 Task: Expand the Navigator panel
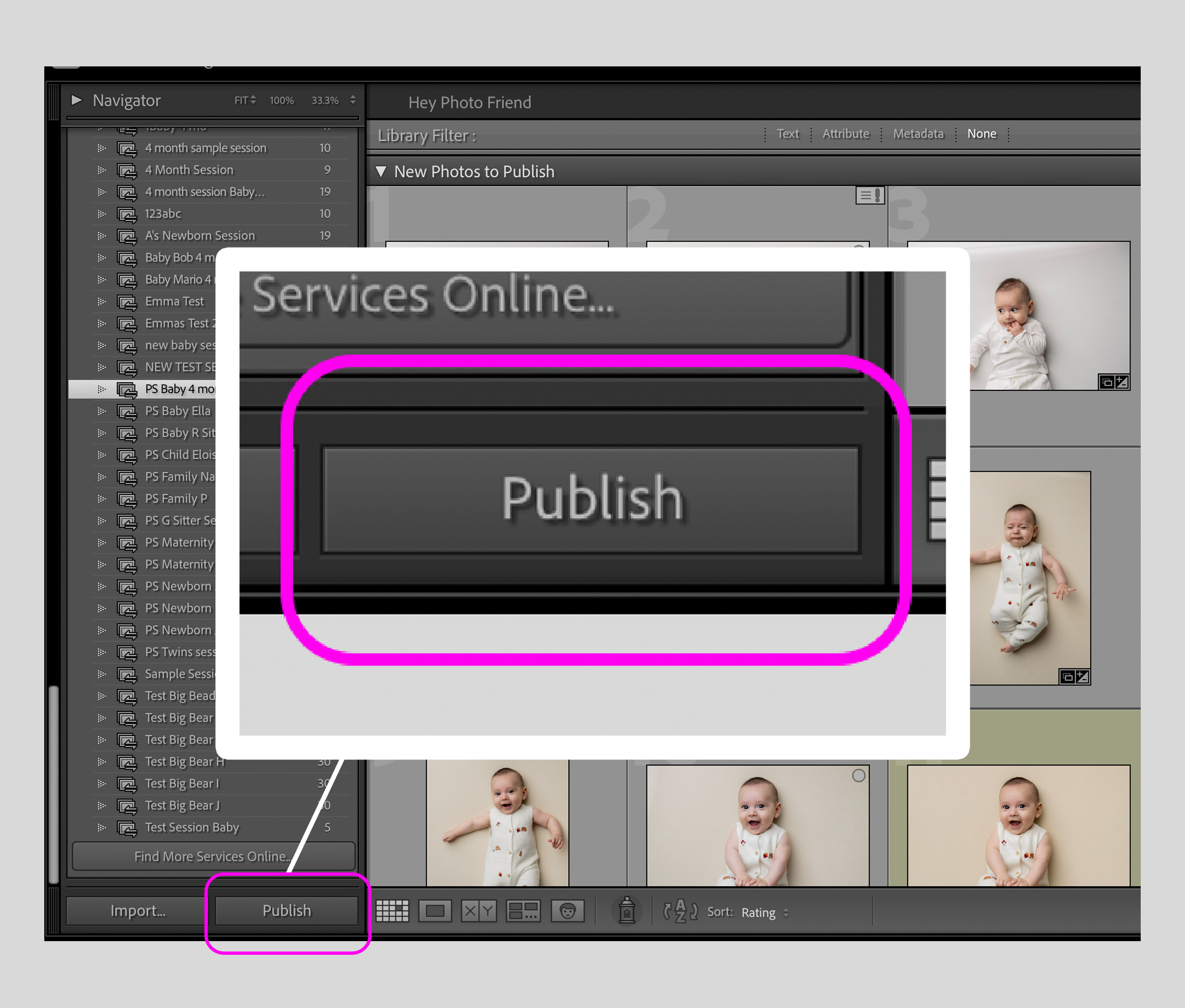(78, 100)
